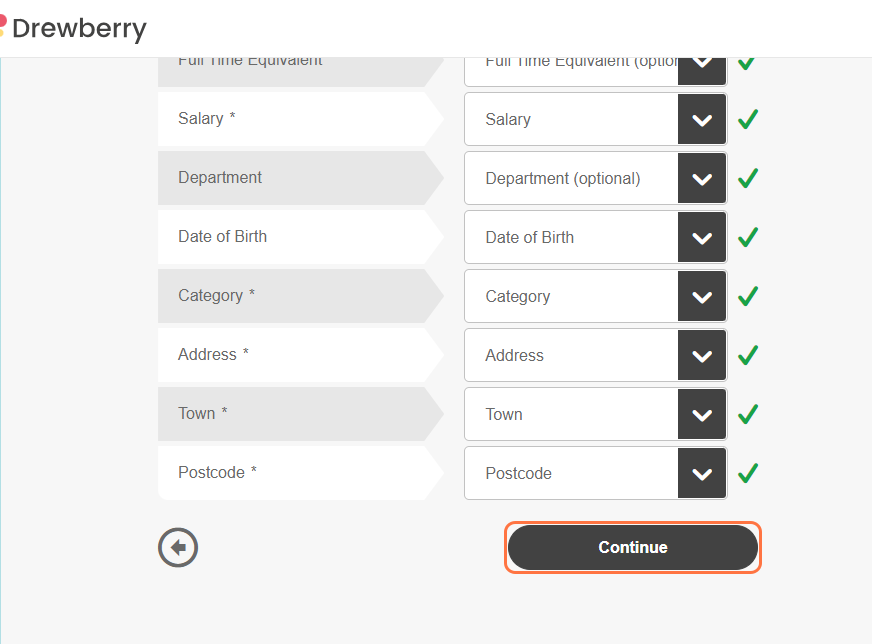Click the green checkmark beside Salary
Image resolution: width=872 pixels, height=644 pixels.
[x=747, y=119]
